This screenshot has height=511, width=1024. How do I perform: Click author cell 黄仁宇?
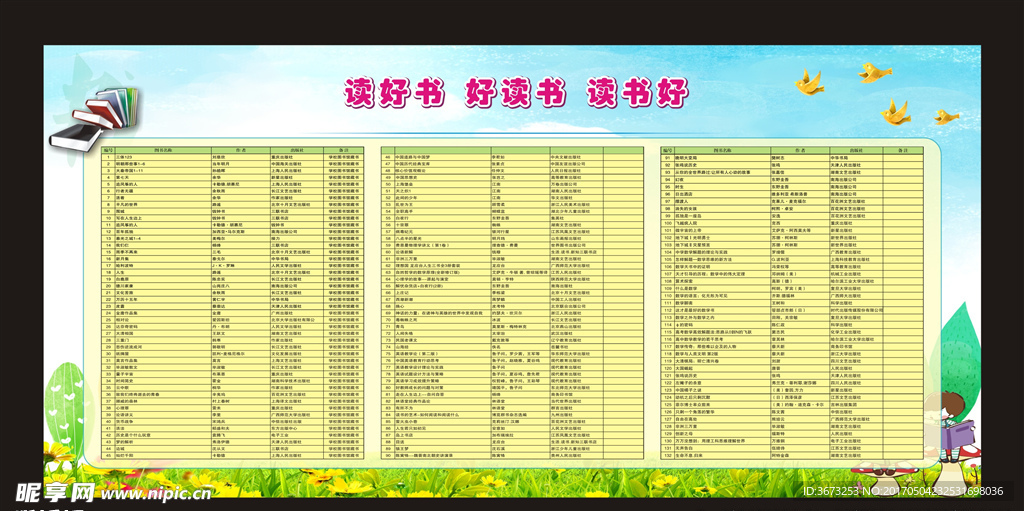(218, 299)
